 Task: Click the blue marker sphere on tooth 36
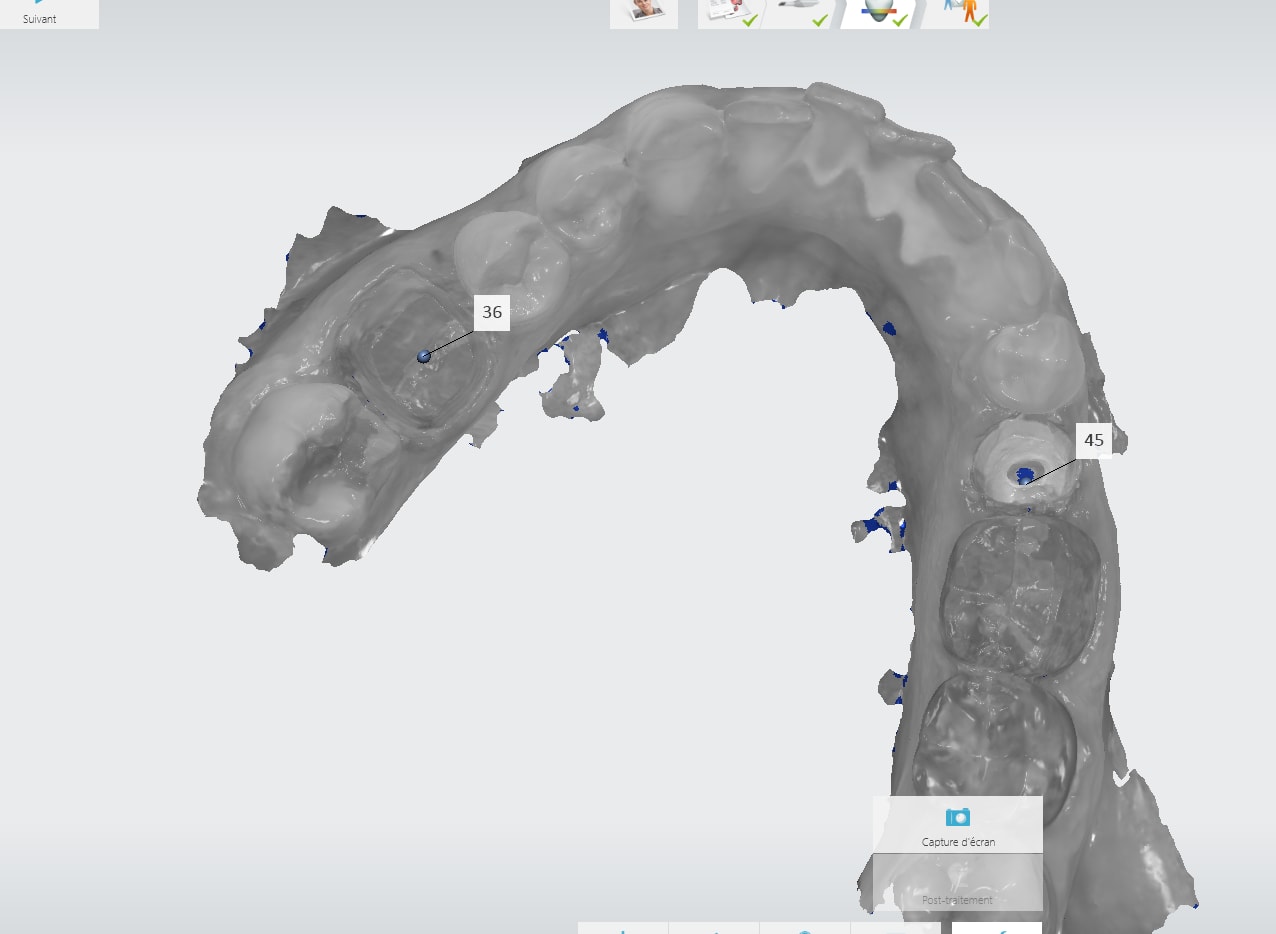(x=424, y=356)
